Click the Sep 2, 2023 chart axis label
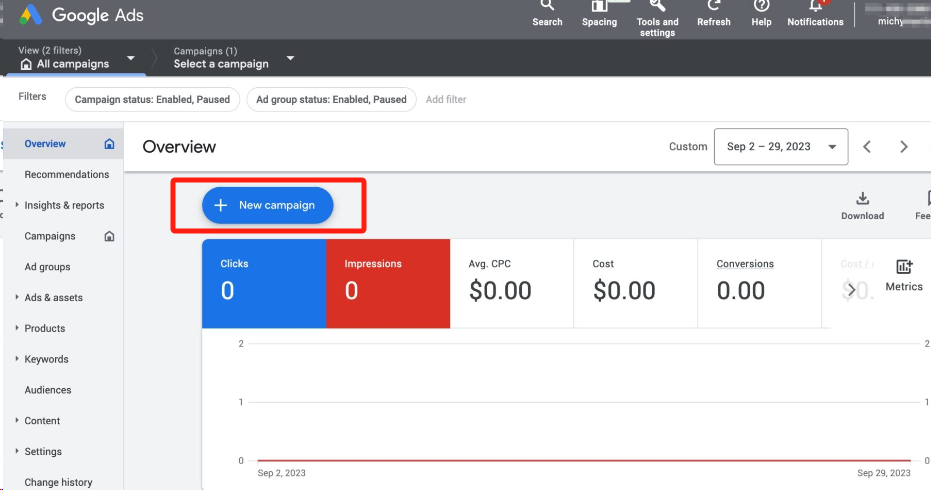The image size is (931, 490). coord(281,473)
